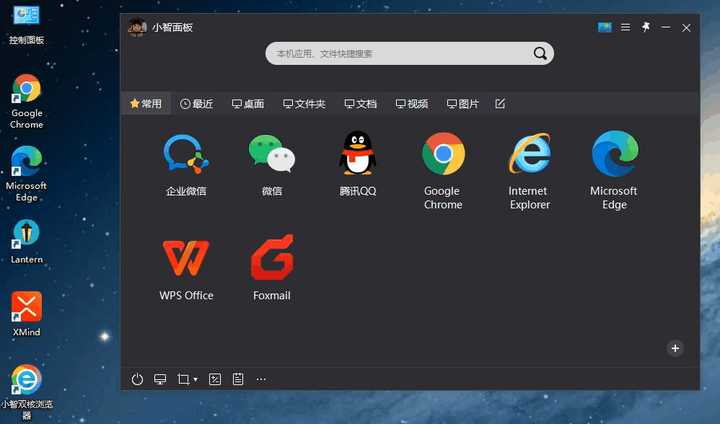Select Lantern desktop shortcut
This screenshot has width=720, height=424.
click(27, 242)
